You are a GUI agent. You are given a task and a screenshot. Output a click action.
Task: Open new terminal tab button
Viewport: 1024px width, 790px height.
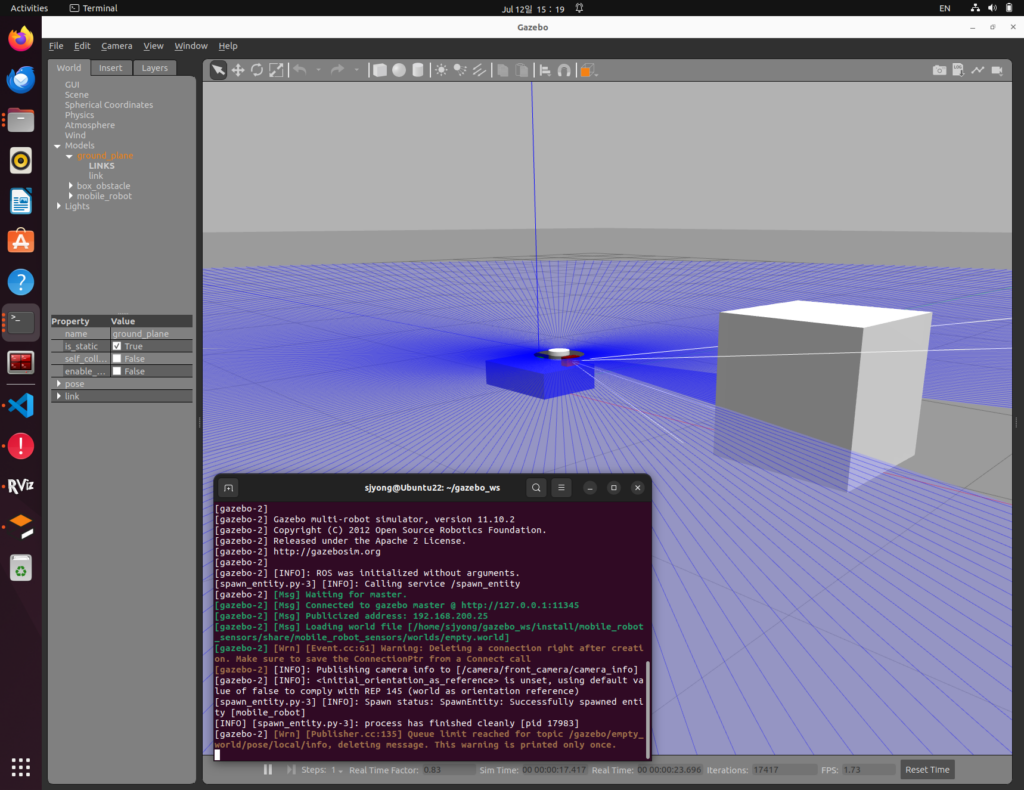[x=229, y=488]
